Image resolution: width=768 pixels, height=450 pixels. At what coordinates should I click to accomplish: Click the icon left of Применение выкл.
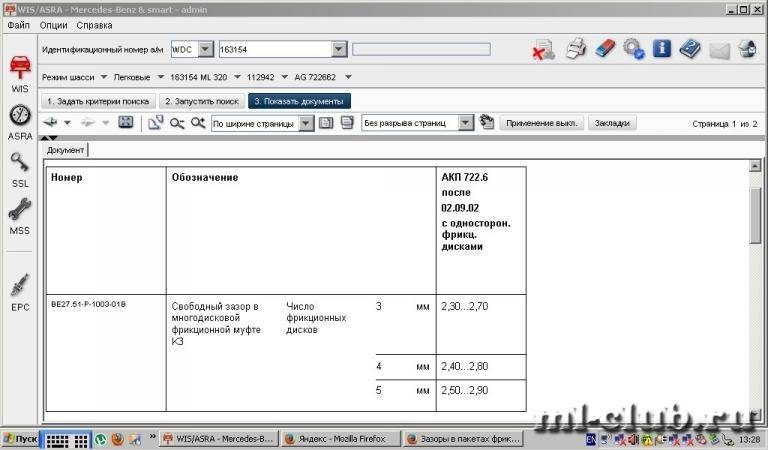point(486,122)
